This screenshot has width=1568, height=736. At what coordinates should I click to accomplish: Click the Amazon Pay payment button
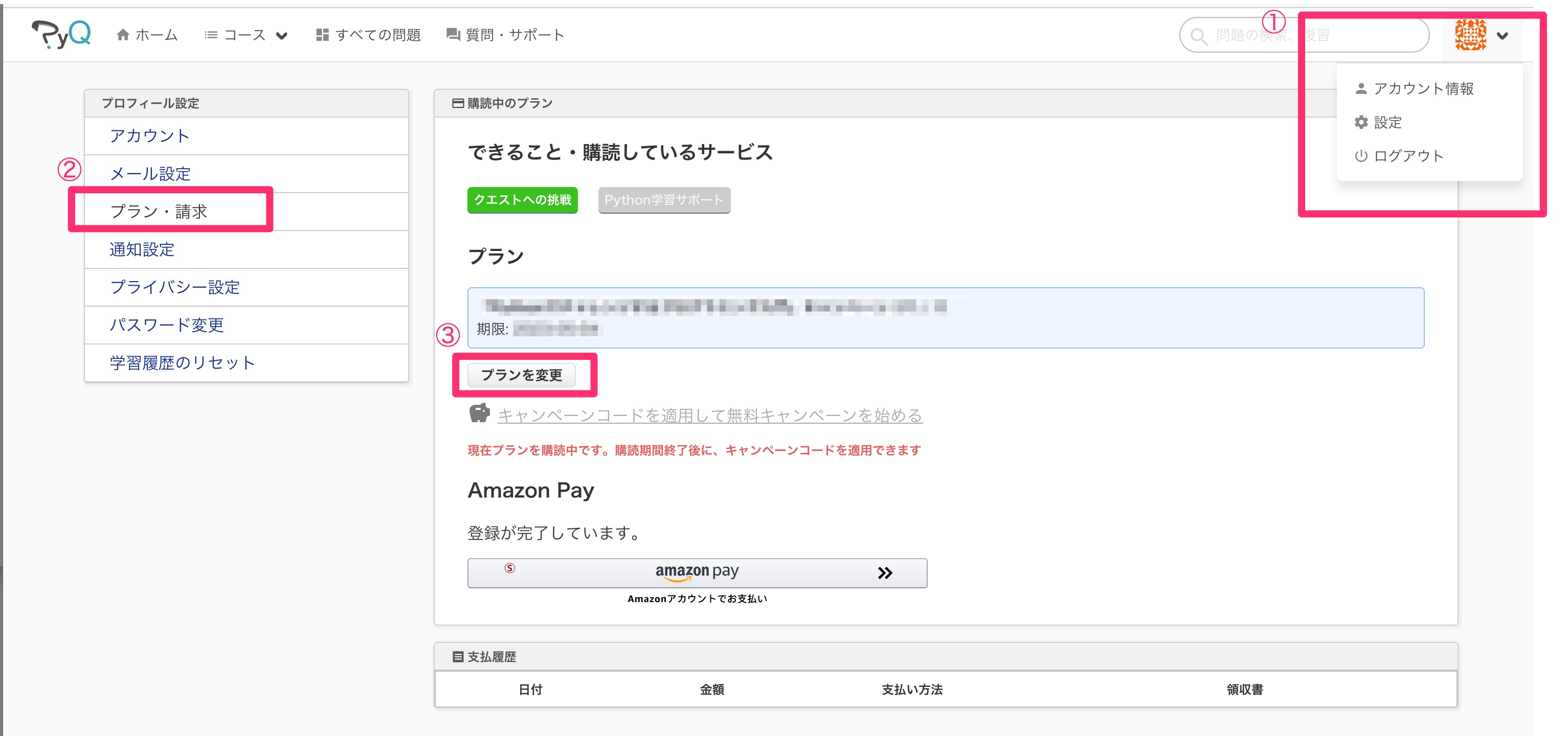(697, 572)
